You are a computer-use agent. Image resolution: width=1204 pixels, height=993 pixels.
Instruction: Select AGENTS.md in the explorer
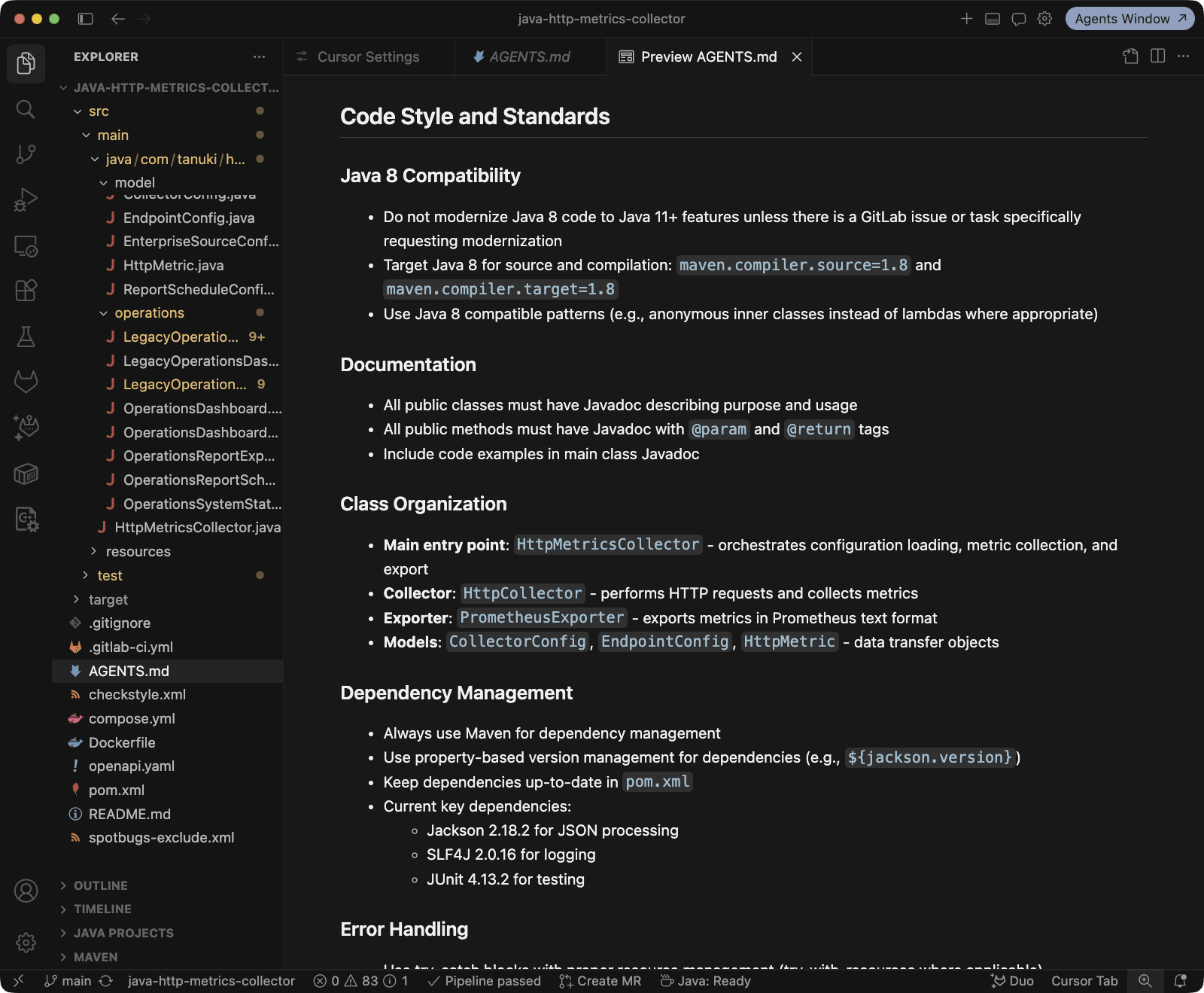coord(168,672)
